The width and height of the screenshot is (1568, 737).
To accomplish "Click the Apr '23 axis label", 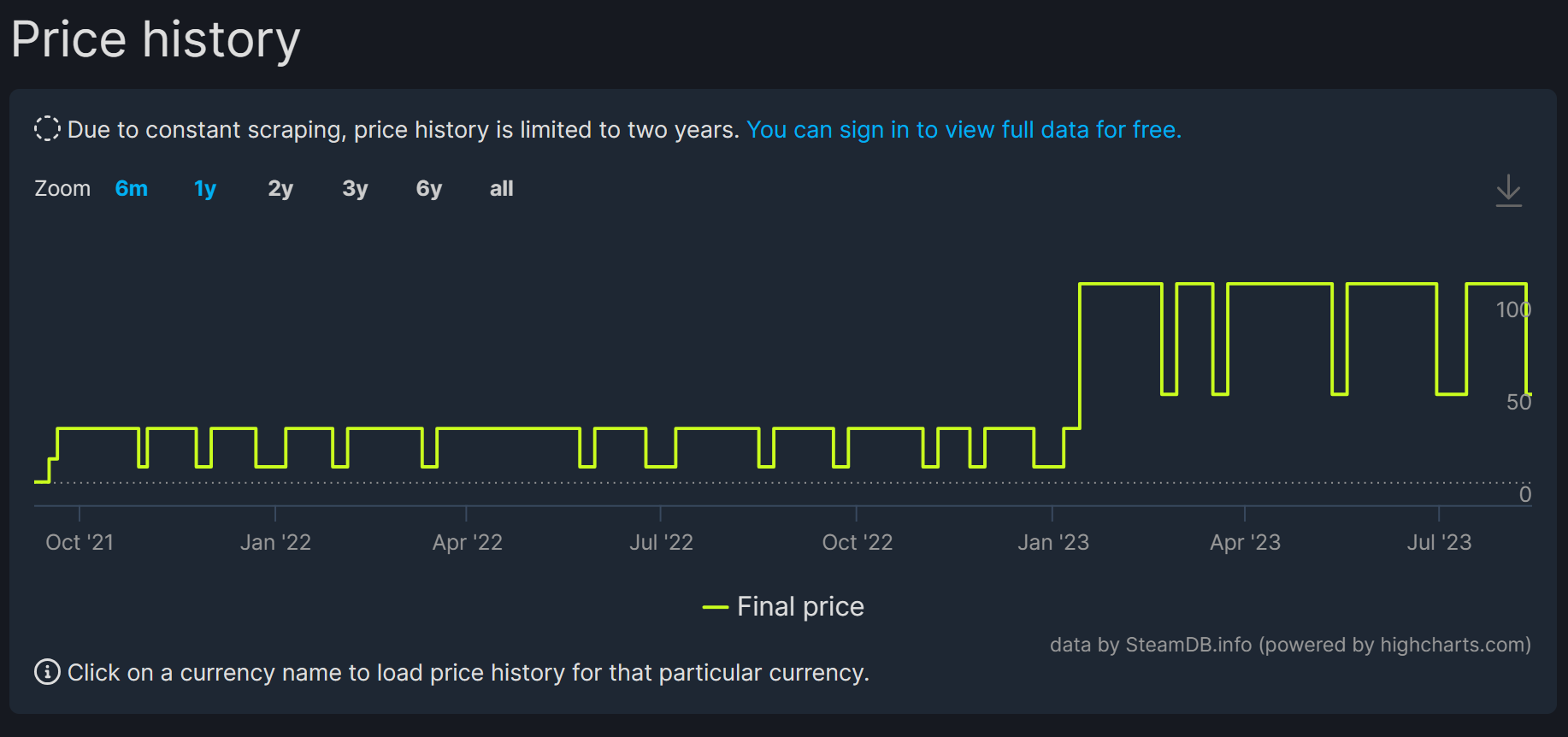I will pos(1245,542).
